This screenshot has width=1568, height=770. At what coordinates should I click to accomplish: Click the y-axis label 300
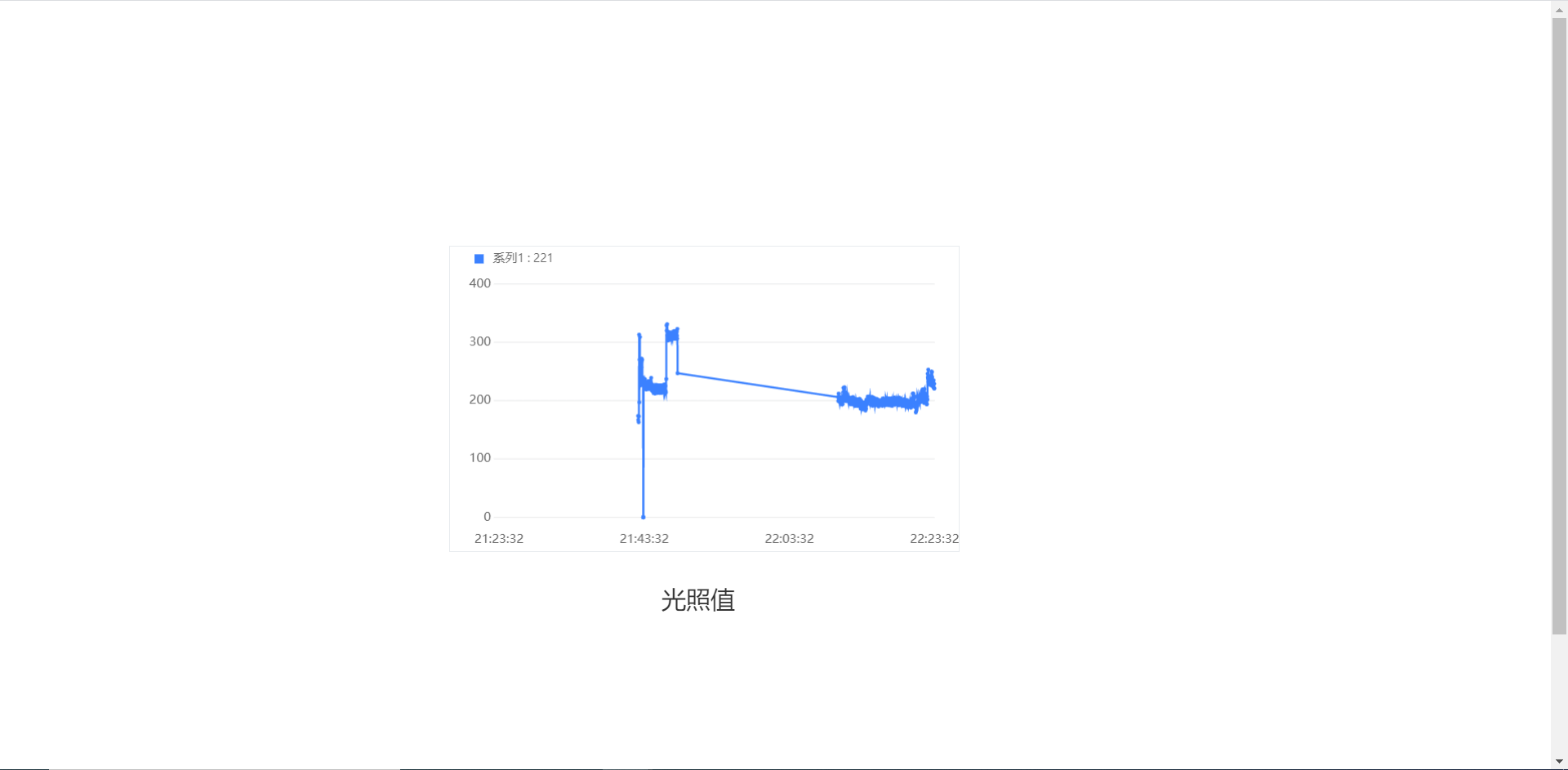[x=480, y=341]
